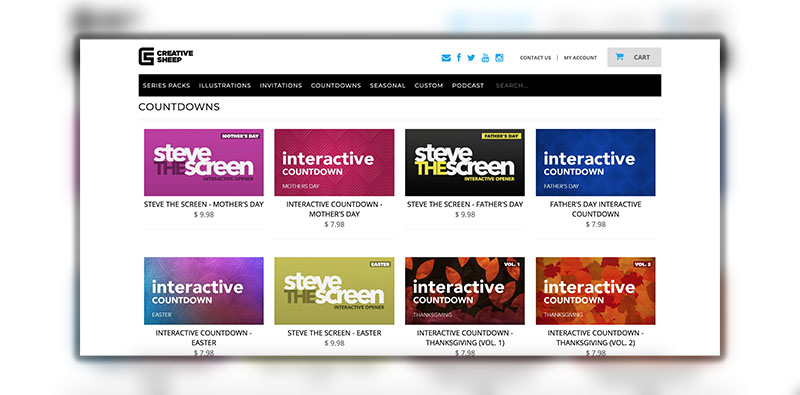Screen dimensions: 800x395
Task: Click the Countdowns page heading
Action: [x=179, y=107]
